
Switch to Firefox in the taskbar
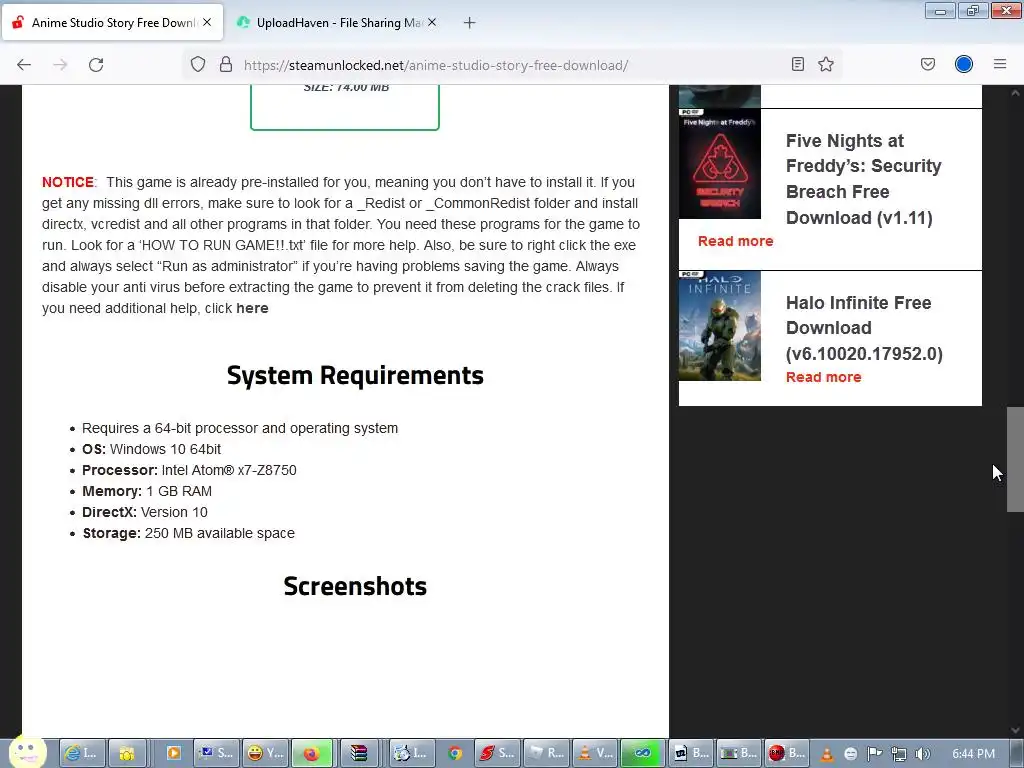[x=312, y=753]
